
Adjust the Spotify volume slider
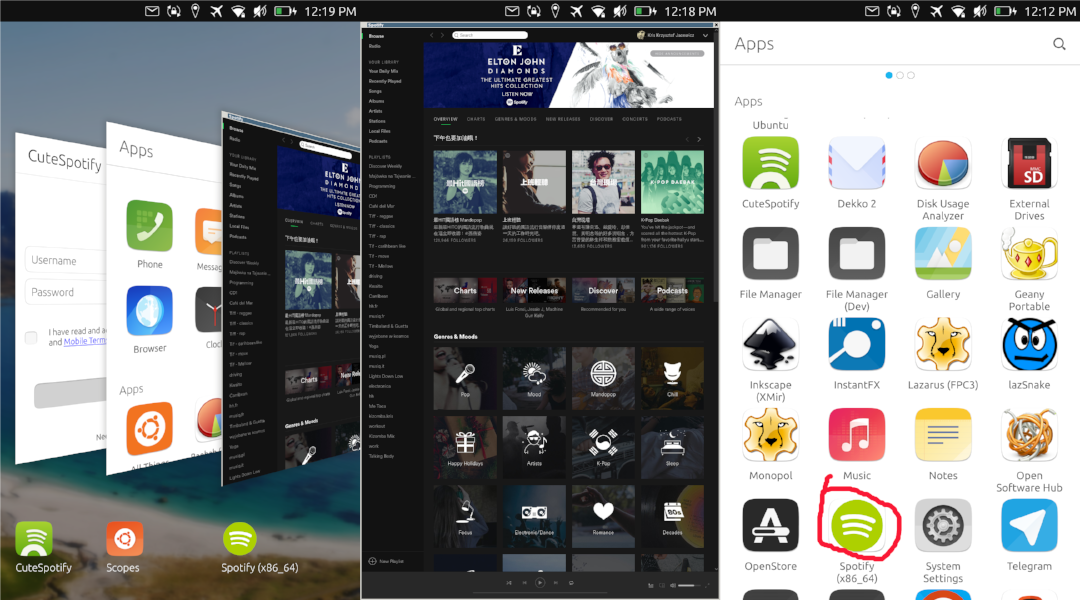pos(691,586)
